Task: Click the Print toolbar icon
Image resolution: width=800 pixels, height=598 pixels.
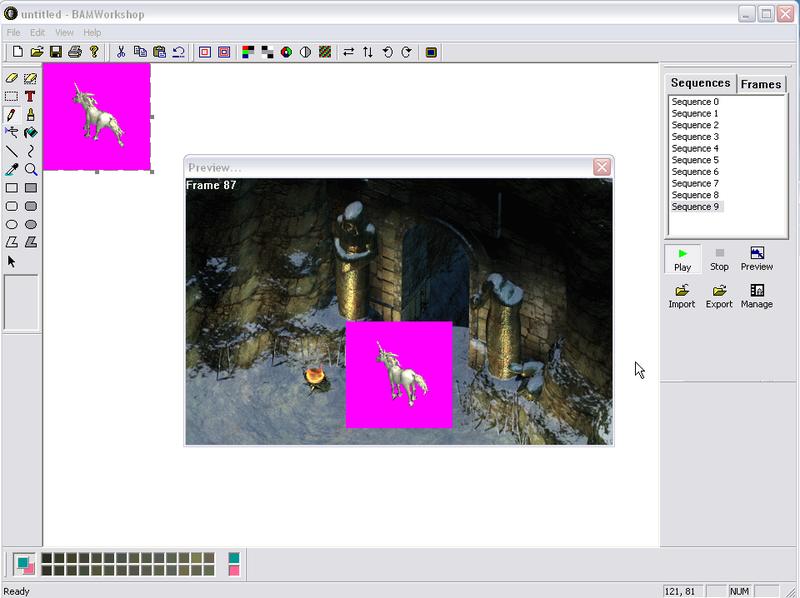Action: coord(75,52)
